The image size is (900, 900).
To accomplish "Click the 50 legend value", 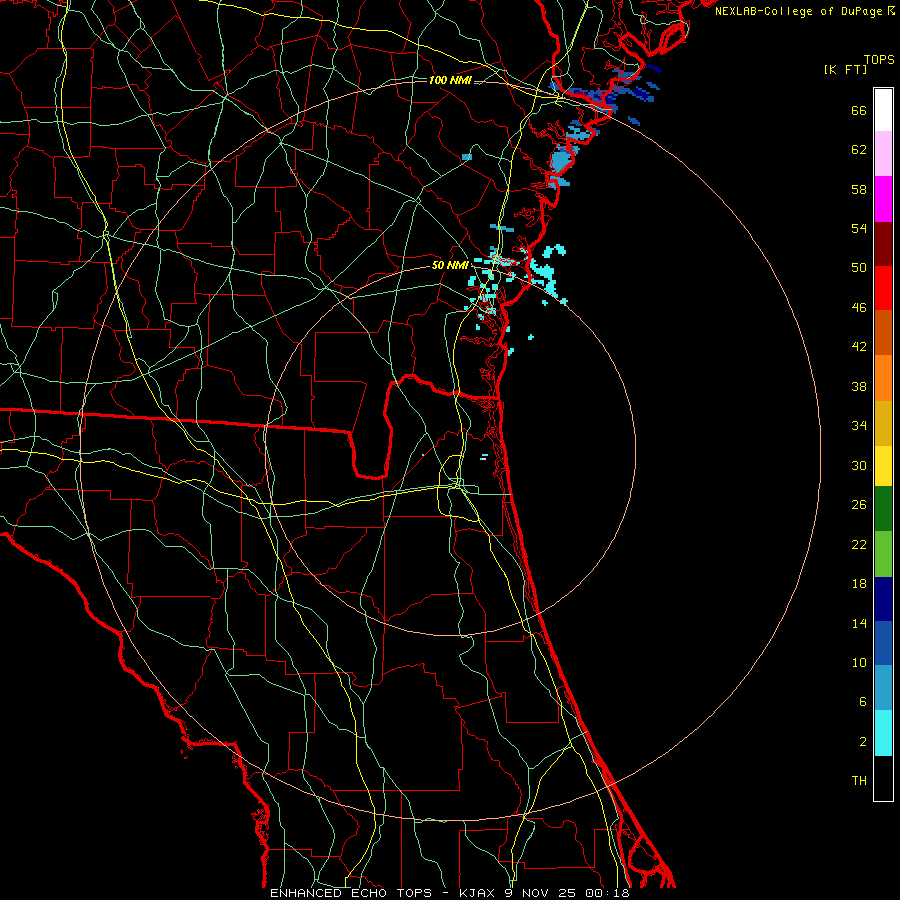I will pyautogui.click(x=859, y=267).
